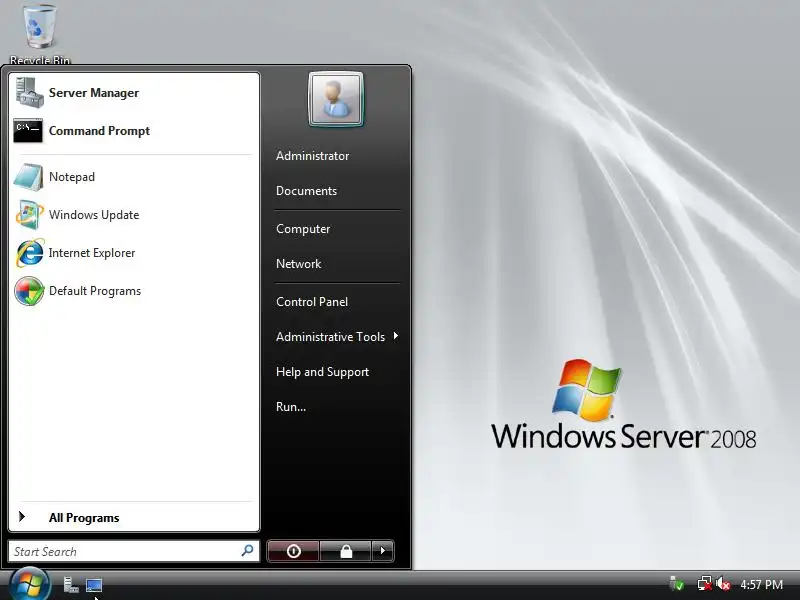
Task: Click the Windows Update text label
Action: pos(94,215)
